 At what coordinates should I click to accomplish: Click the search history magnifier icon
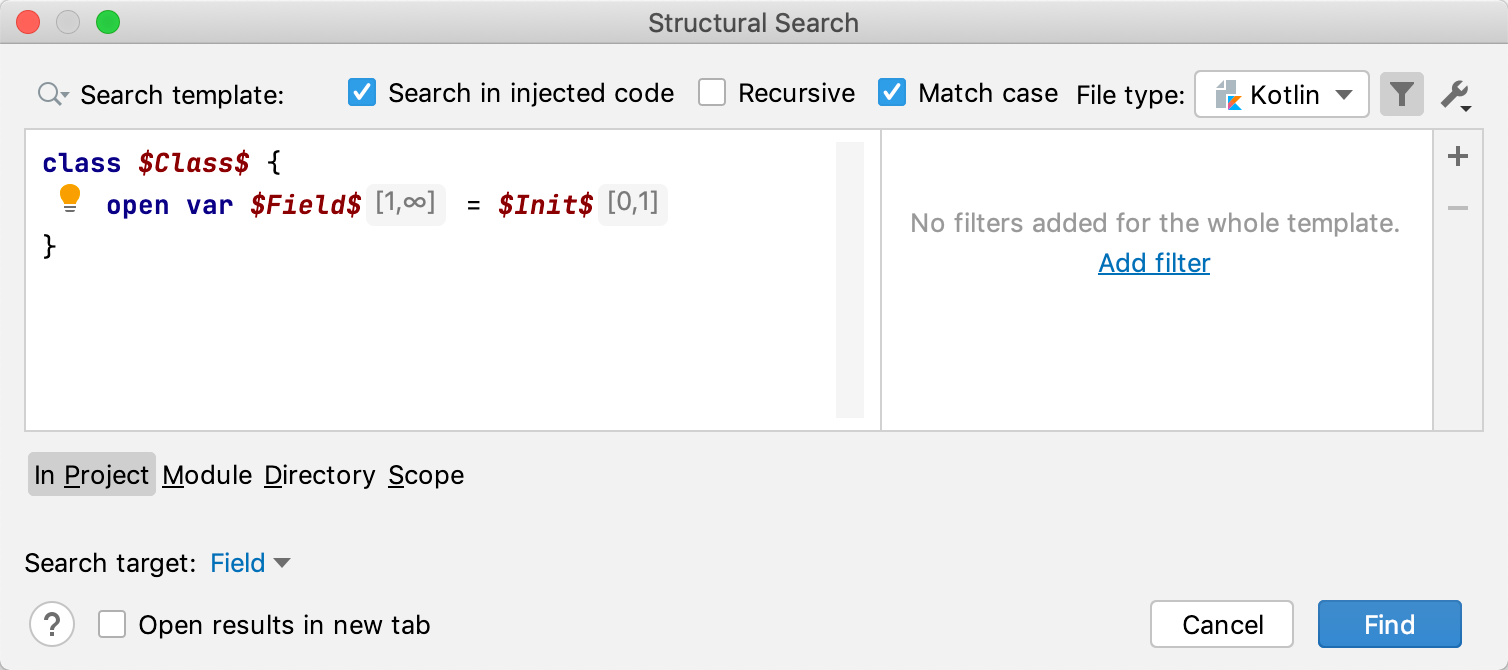pyautogui.click(x=52, y=95)
